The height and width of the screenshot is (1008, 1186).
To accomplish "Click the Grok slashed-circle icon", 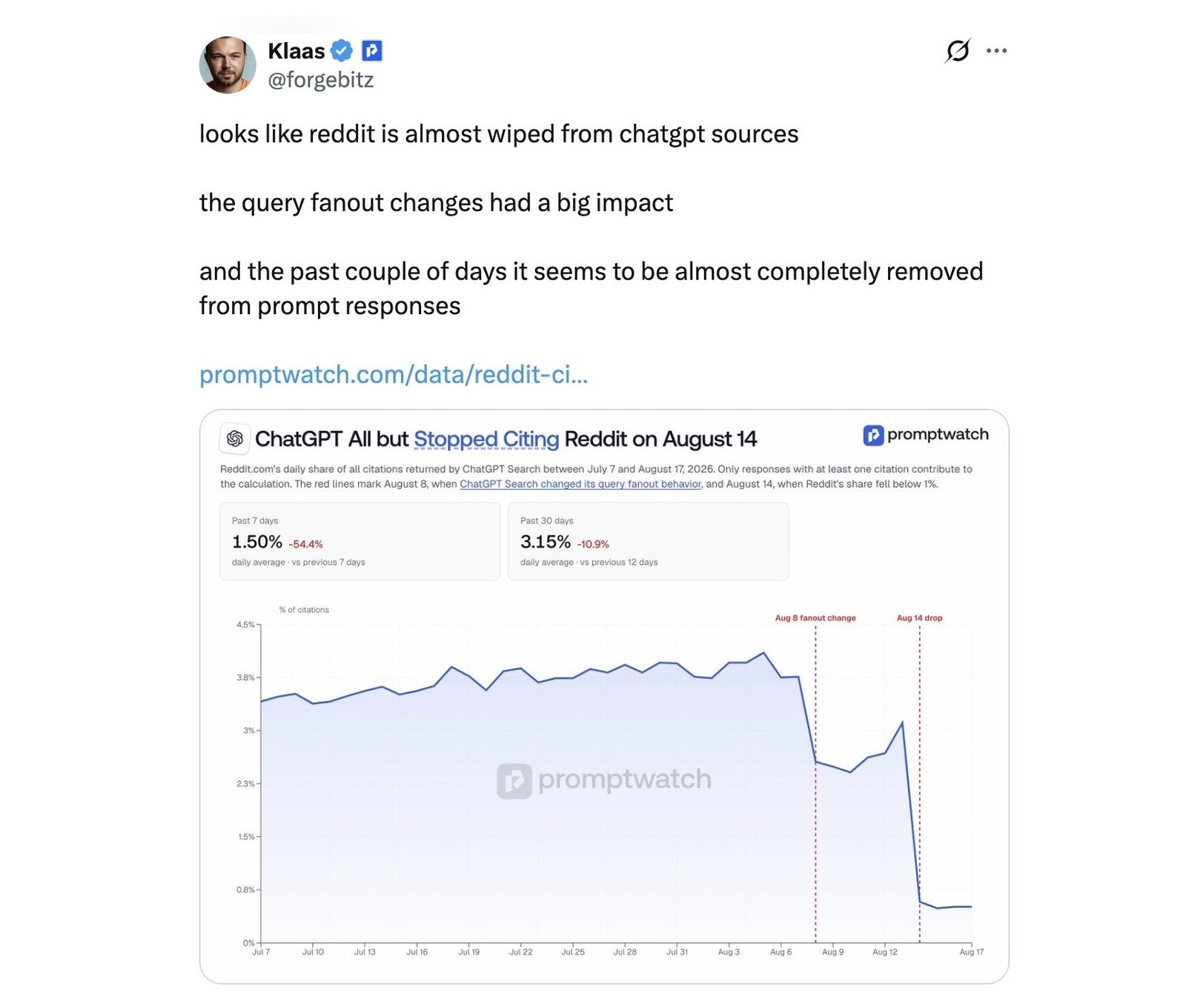I will click(x=958, y=50).
